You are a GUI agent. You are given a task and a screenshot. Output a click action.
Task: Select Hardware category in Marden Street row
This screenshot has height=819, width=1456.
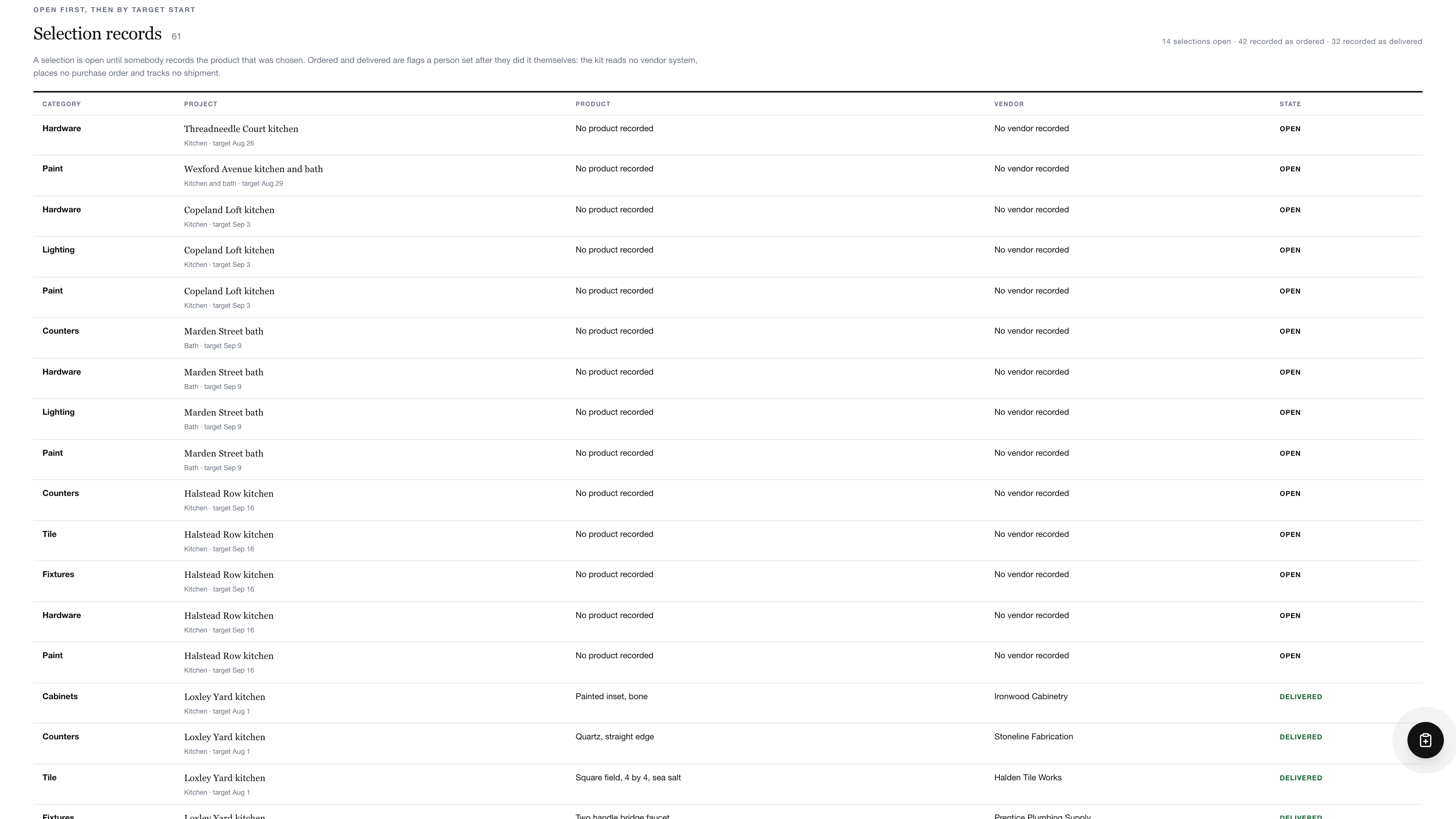pos(61,372)
